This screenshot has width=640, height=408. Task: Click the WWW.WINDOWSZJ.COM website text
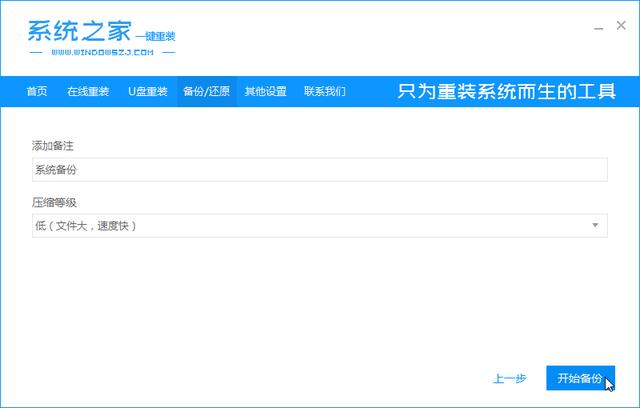tap(101, 51)
